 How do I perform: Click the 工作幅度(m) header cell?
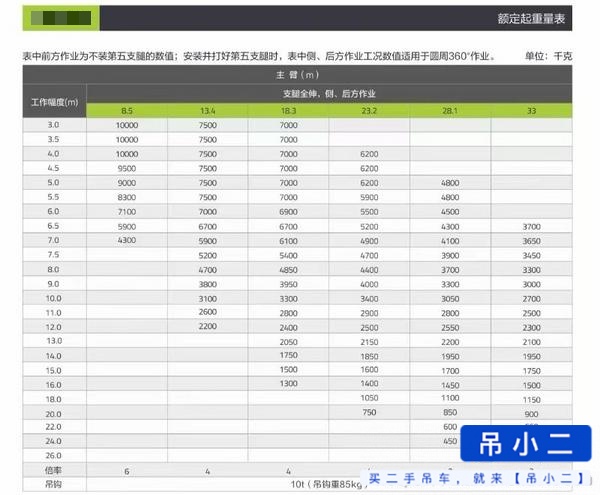pyautogui.click(x=55, y=102)
